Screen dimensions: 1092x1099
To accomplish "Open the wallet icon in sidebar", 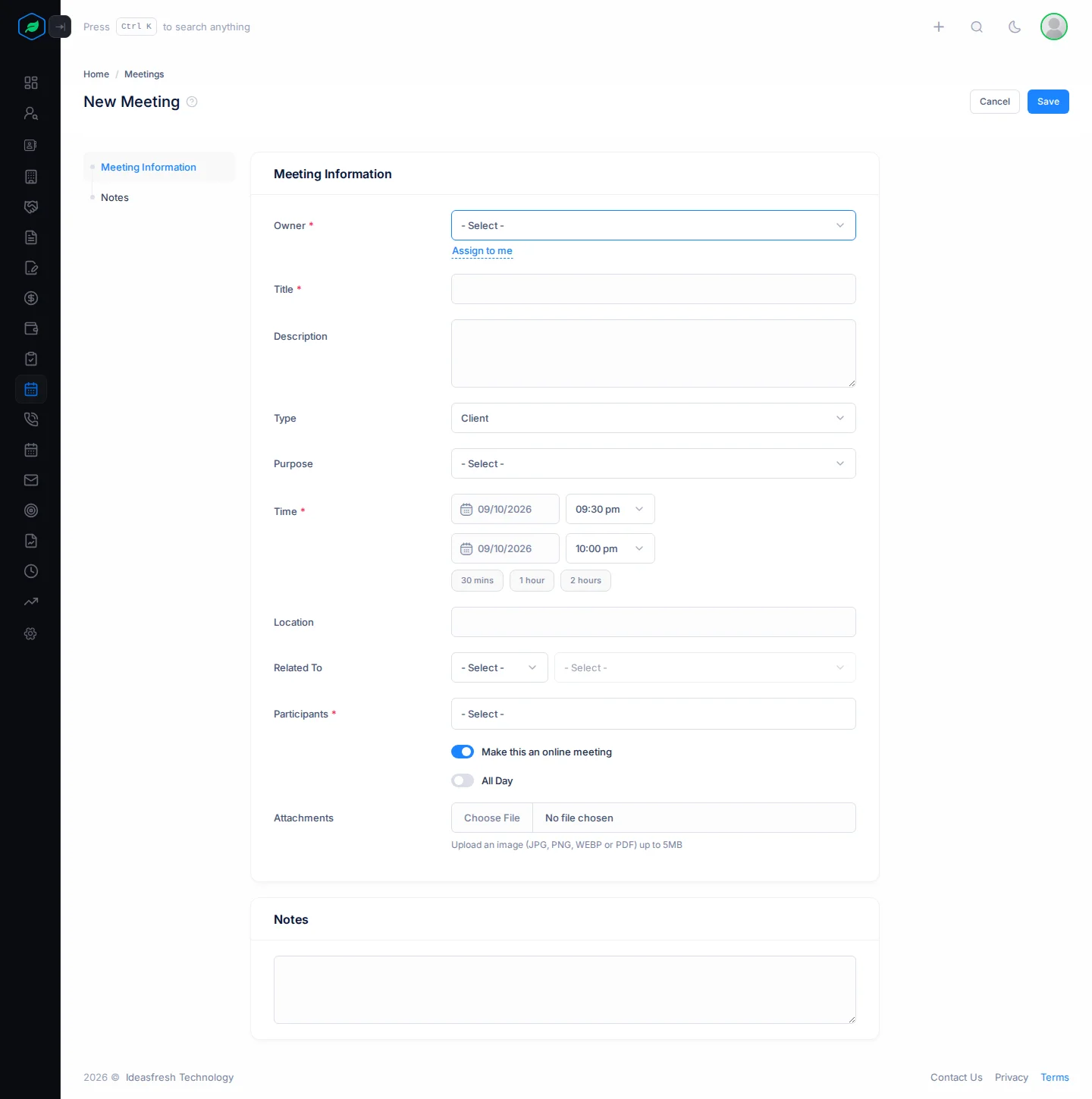I will pos(31,328).
